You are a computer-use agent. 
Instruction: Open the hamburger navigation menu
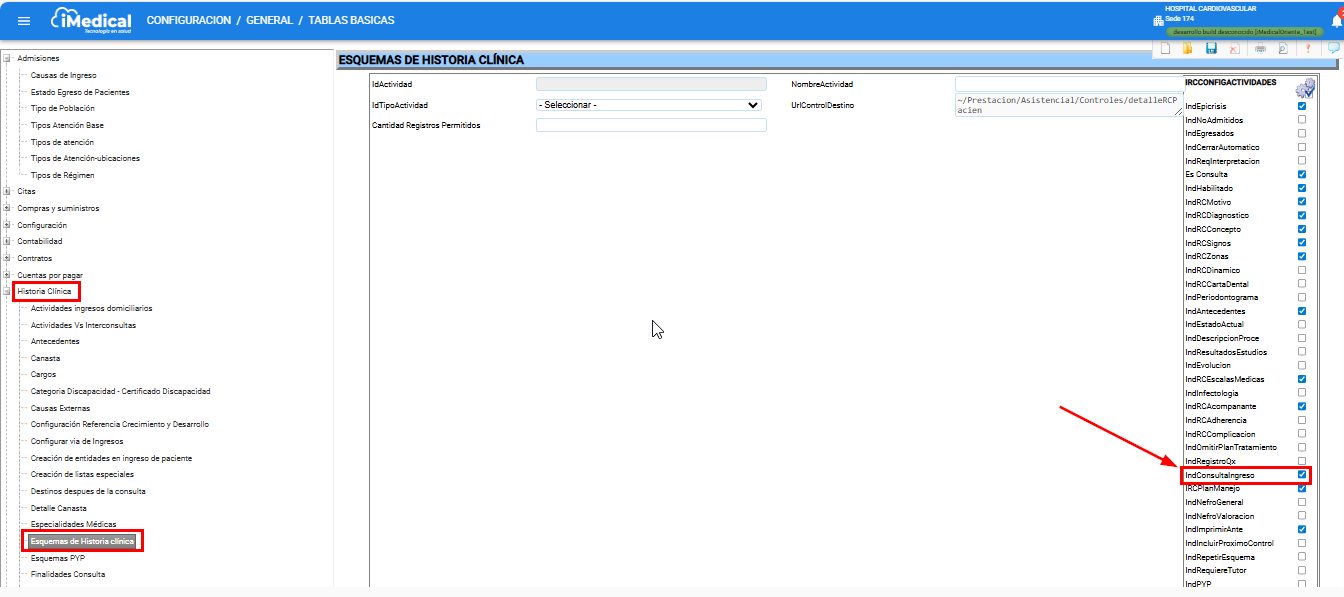pos(24,21)
